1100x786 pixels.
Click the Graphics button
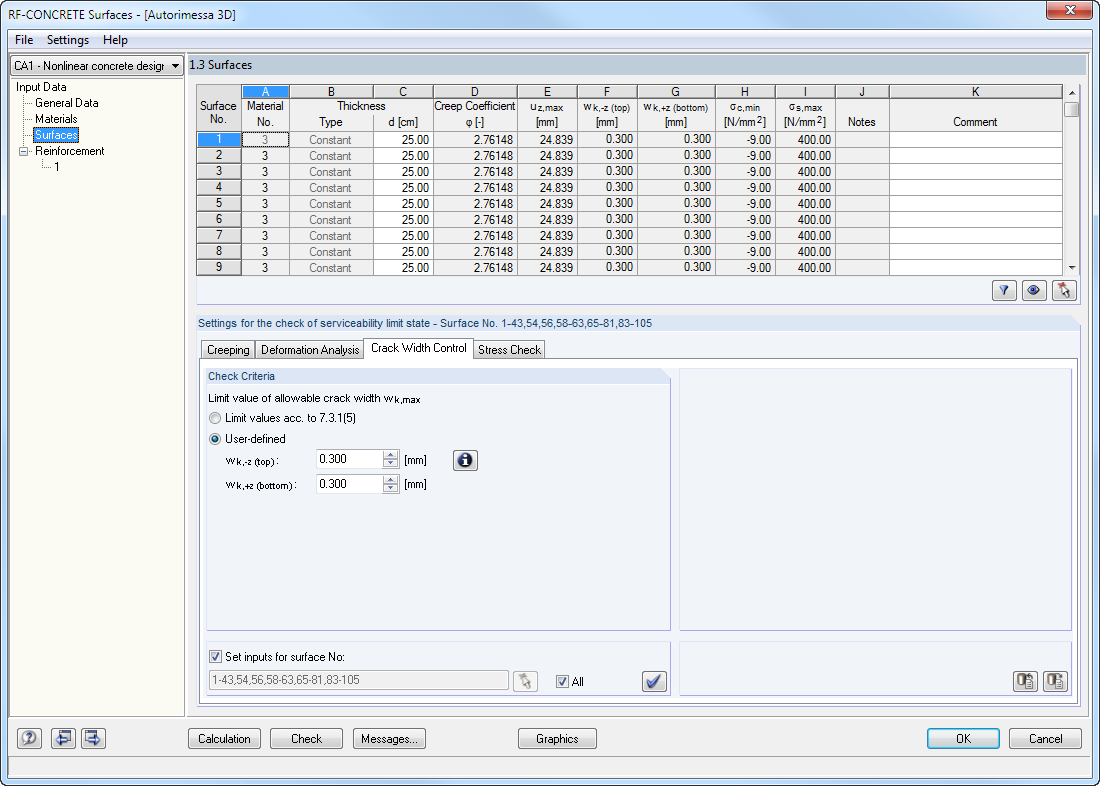click(557, 738)
